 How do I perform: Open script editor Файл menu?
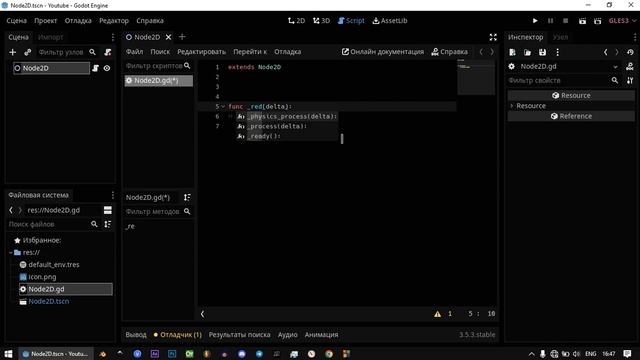[134, 52]
